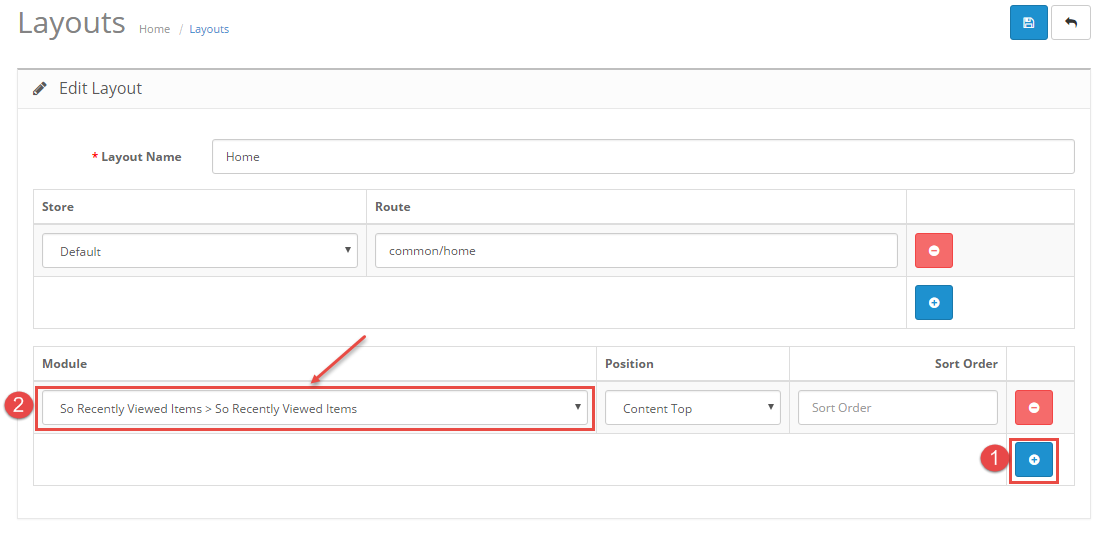Click into the Route field with common/home
Viewport: 1104px width, 541px height.
coord(635,251)
